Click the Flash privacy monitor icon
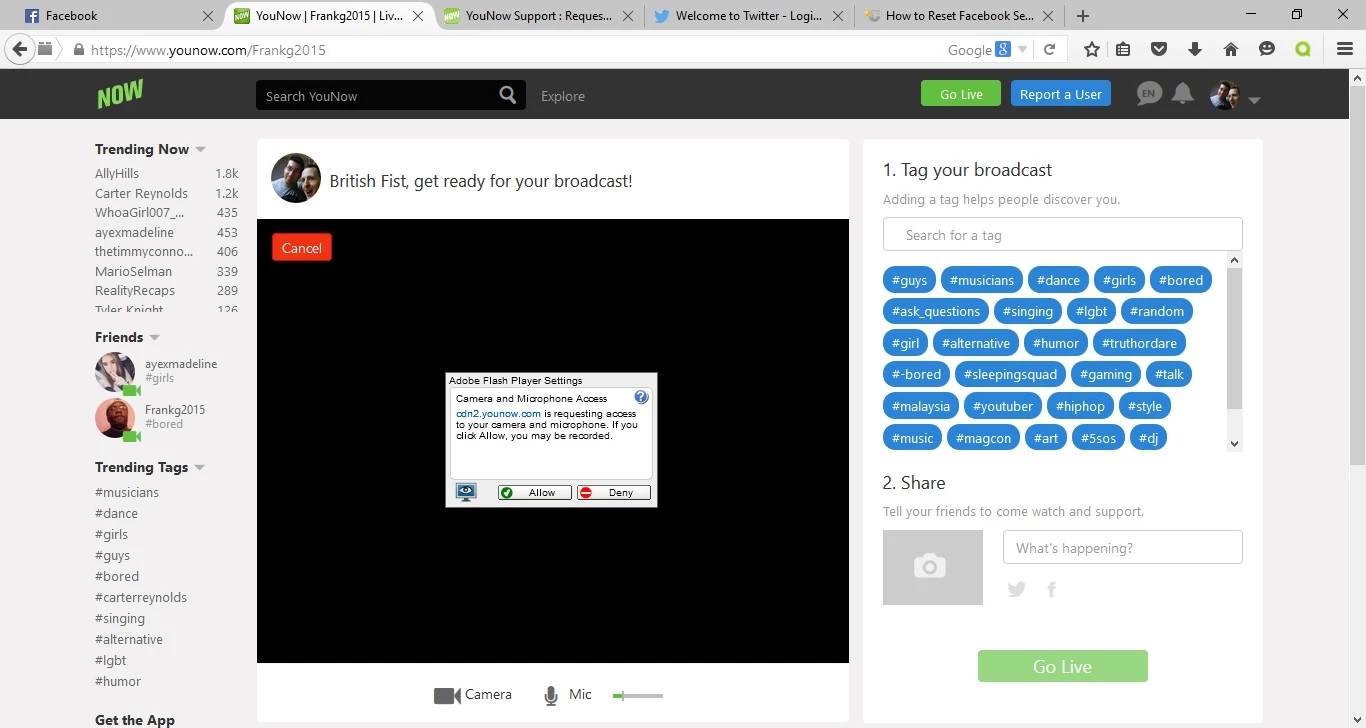Viewport: 1366px width, 728px height. coord(466,492)
